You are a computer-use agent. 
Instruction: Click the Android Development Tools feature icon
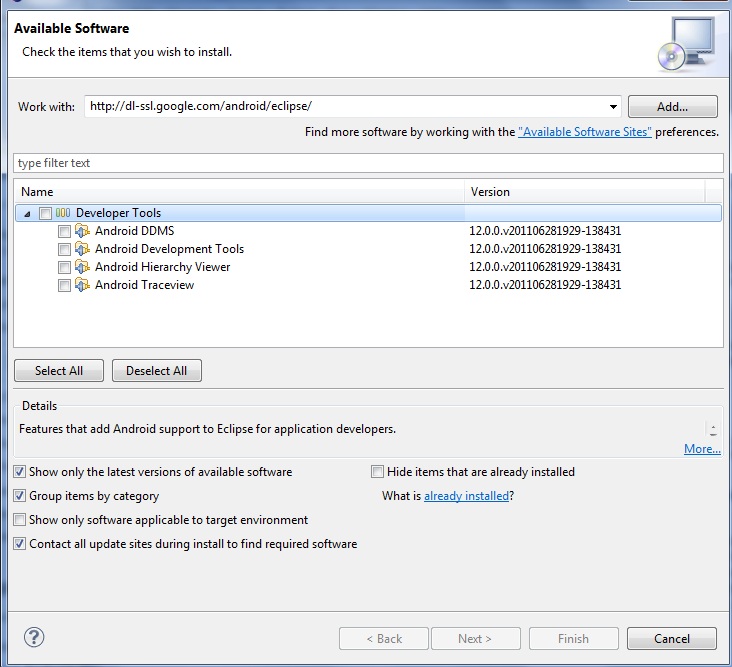(x=82, y=249)
